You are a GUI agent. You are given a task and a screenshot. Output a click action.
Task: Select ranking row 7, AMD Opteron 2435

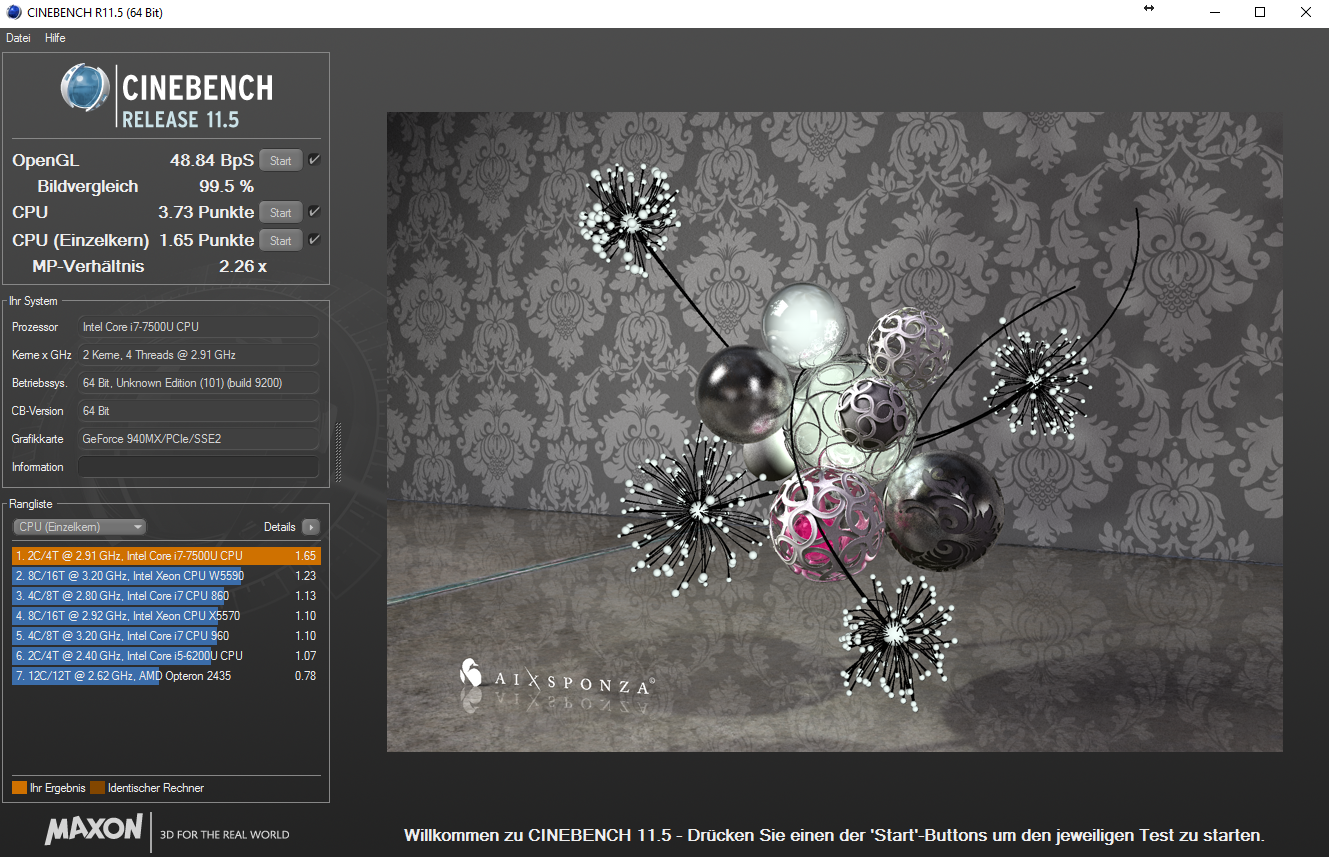(x=166, y=676)
